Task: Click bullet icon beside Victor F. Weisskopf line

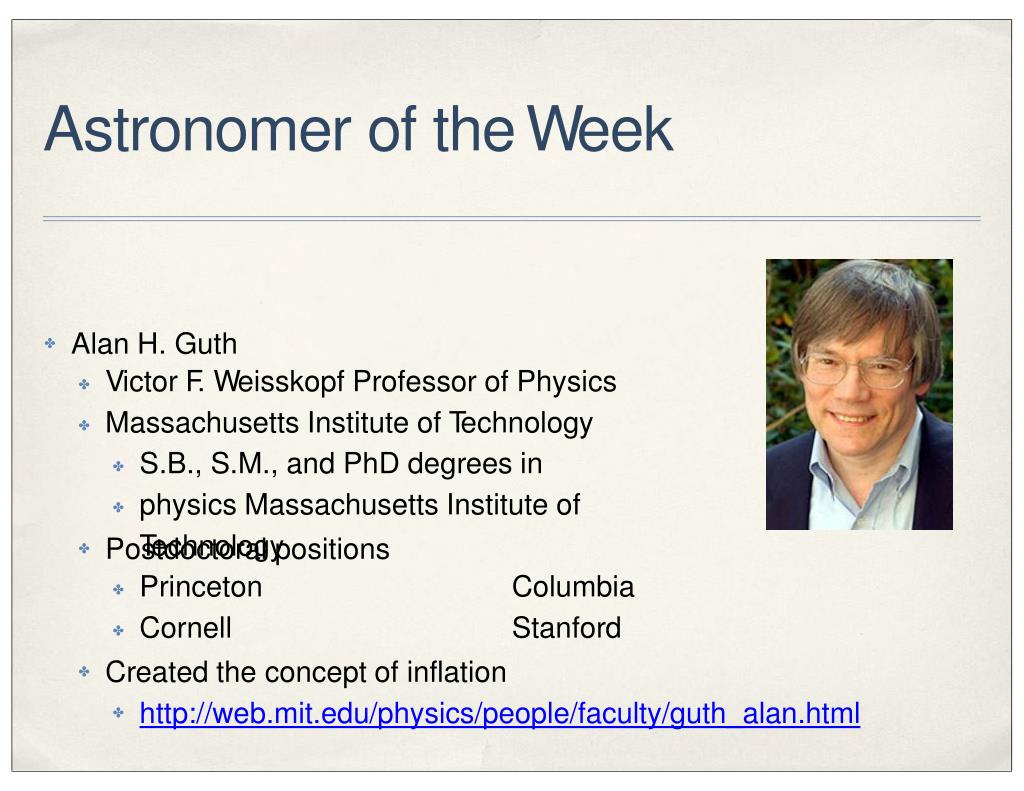Action: click(84, 384)
